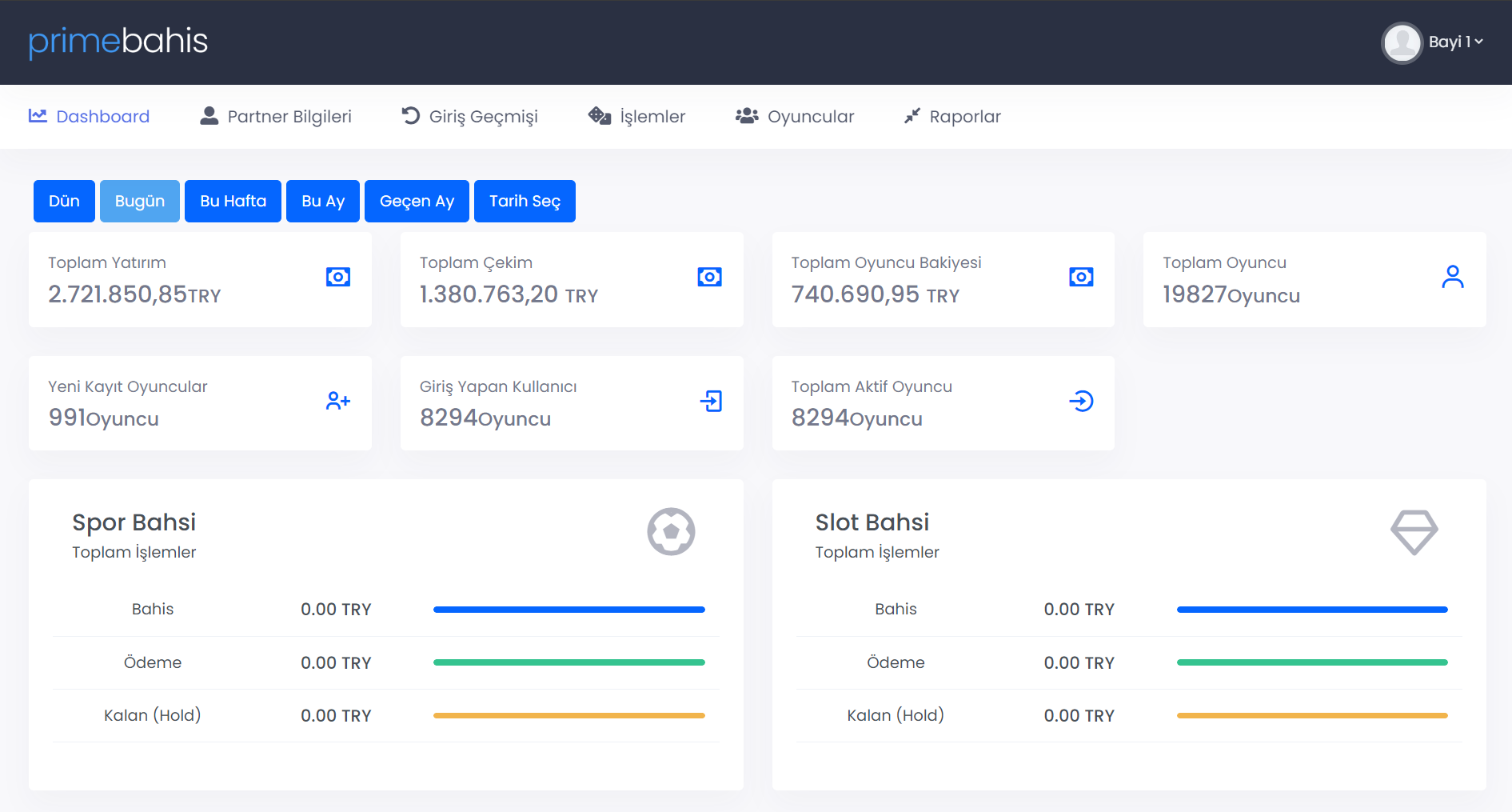Click the money icon in Toplam Yatırım card

click(338, 278)
